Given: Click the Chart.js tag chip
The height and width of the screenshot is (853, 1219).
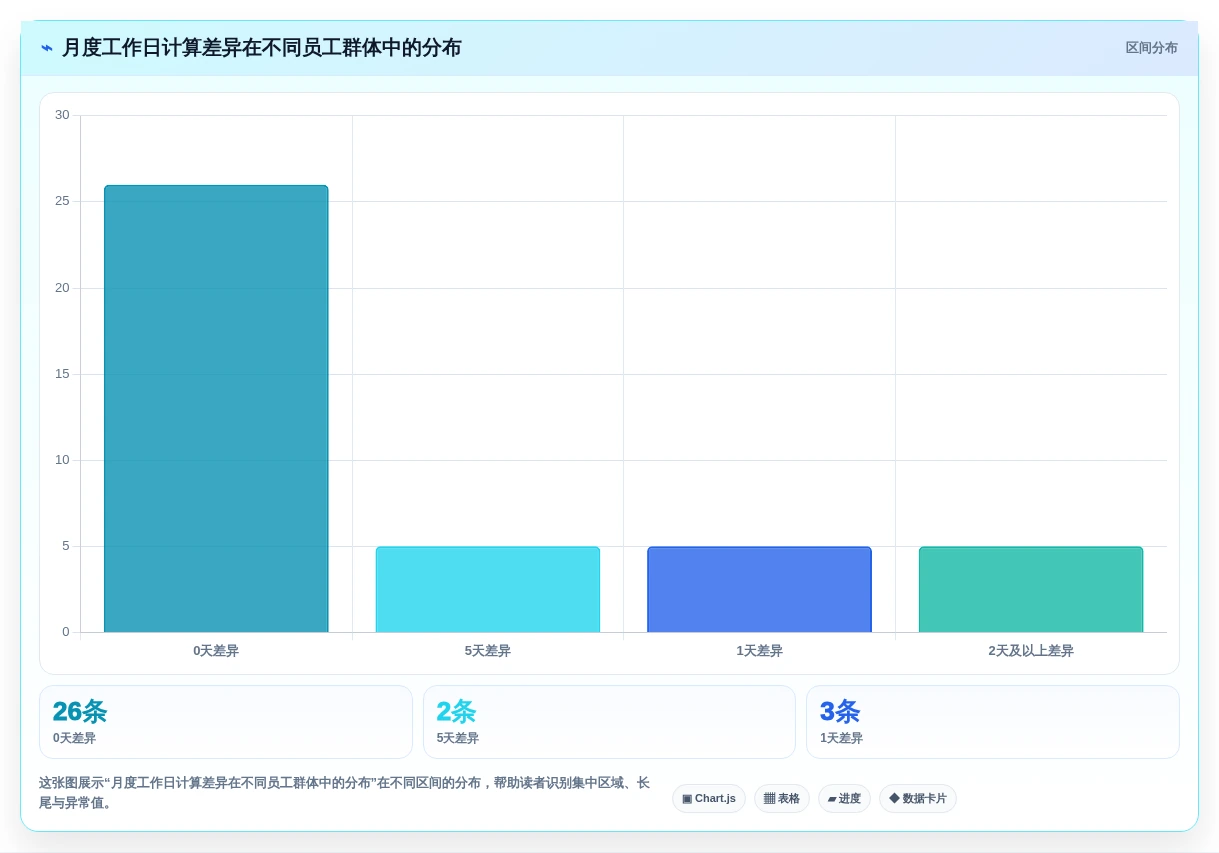Looking at the screenshot, I should 709,798.
